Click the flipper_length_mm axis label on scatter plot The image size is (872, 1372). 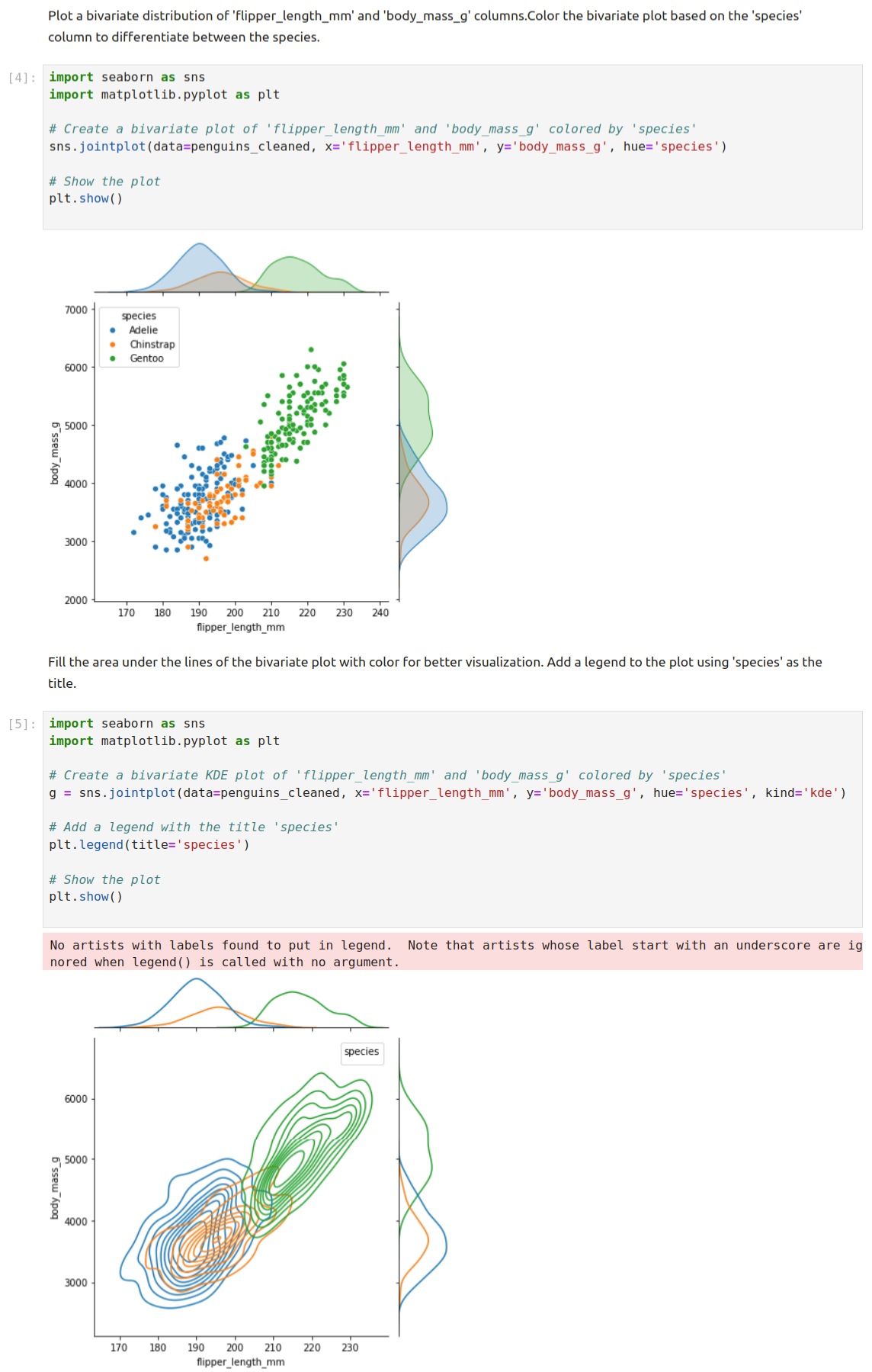241,627
